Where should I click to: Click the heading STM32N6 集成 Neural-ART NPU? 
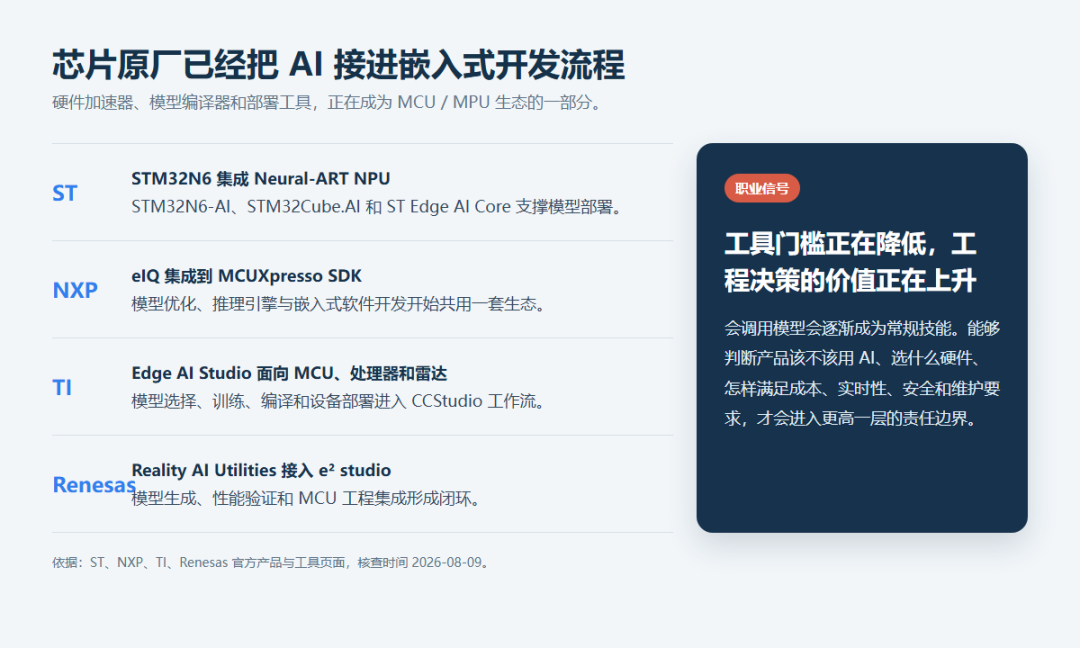(260, 178)
